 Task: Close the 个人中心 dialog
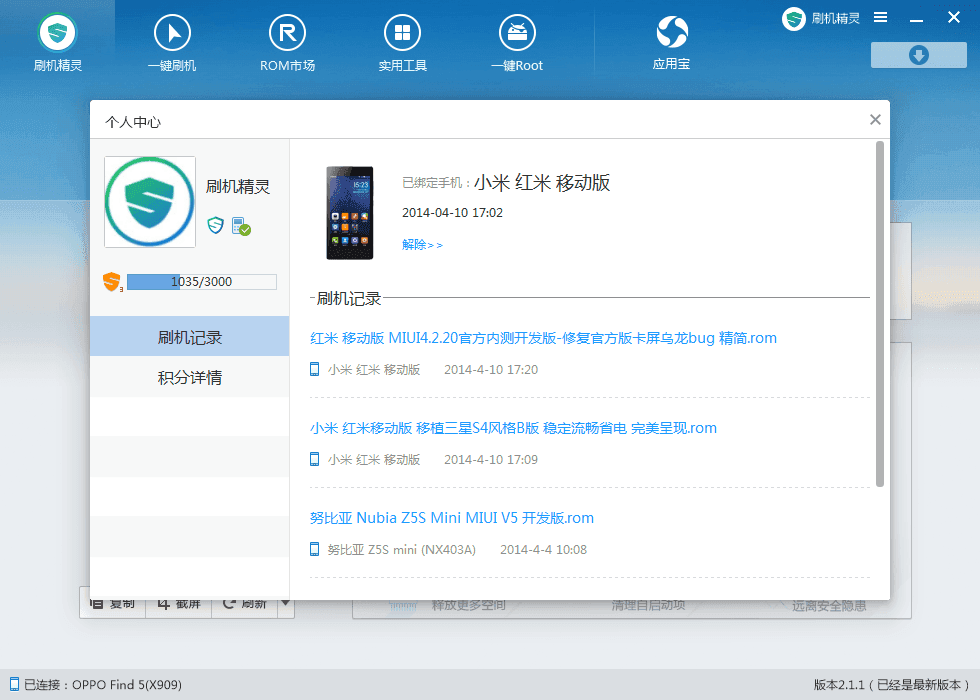point(875,119)
